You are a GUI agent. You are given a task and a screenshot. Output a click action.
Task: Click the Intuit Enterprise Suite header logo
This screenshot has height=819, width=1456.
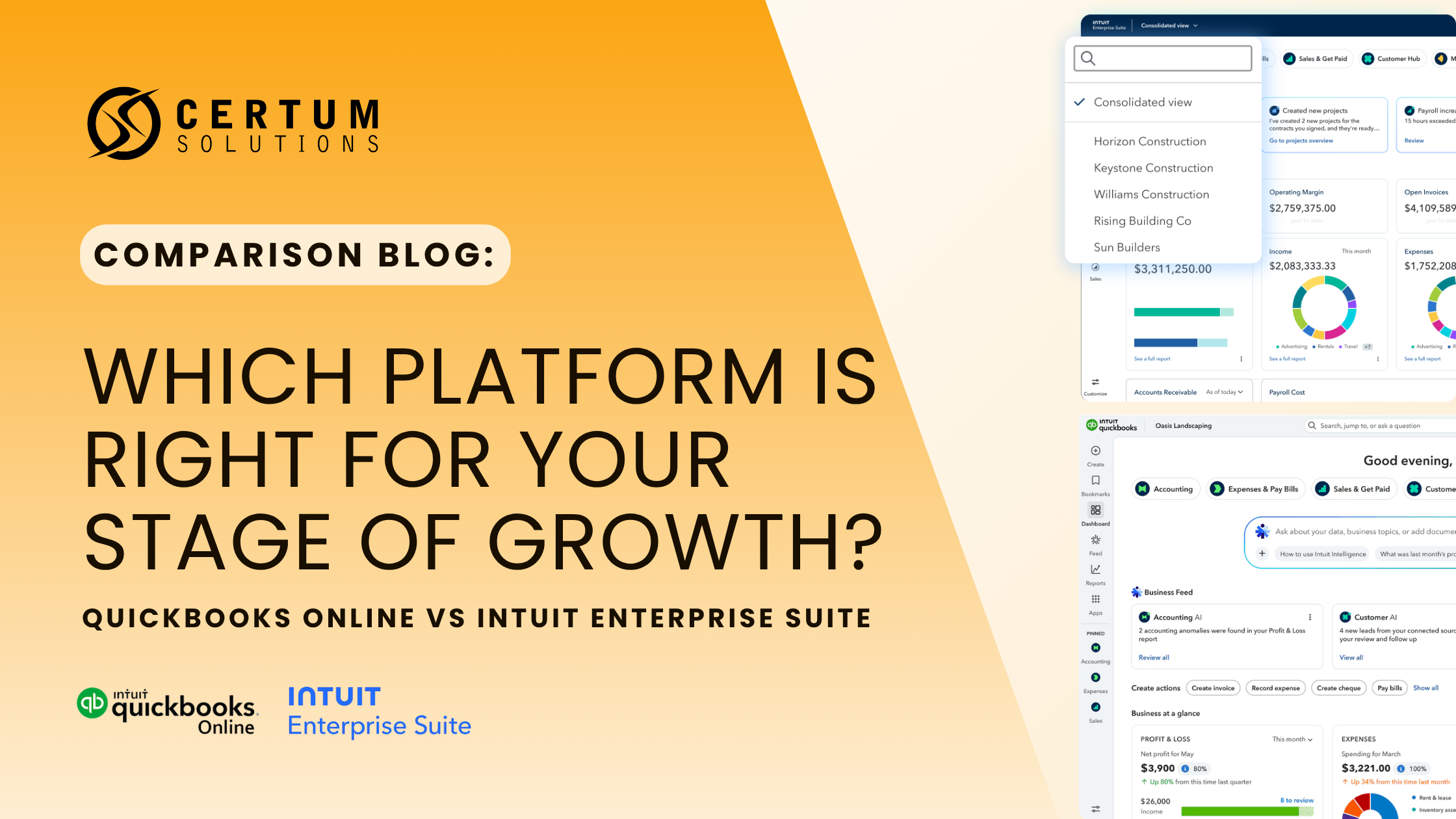point(1109,25)
